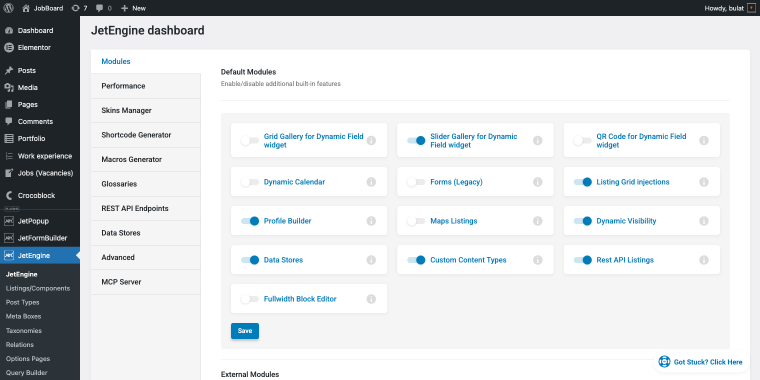Click the New plus icon
760x380 pixels.
[x=125, y=8]
